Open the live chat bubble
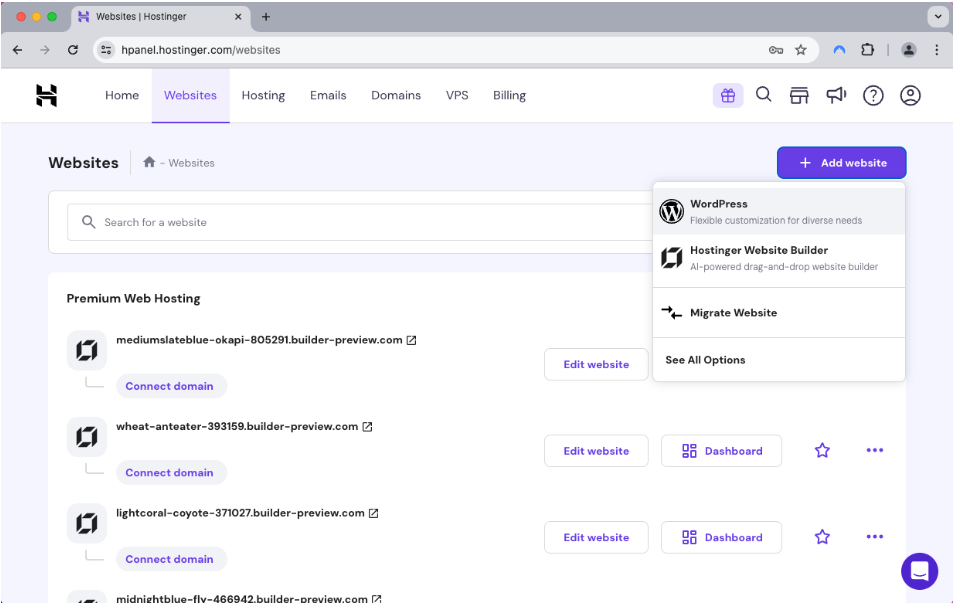Image resolution: width=966 pixels, height=612 pixels. (919, 571)
